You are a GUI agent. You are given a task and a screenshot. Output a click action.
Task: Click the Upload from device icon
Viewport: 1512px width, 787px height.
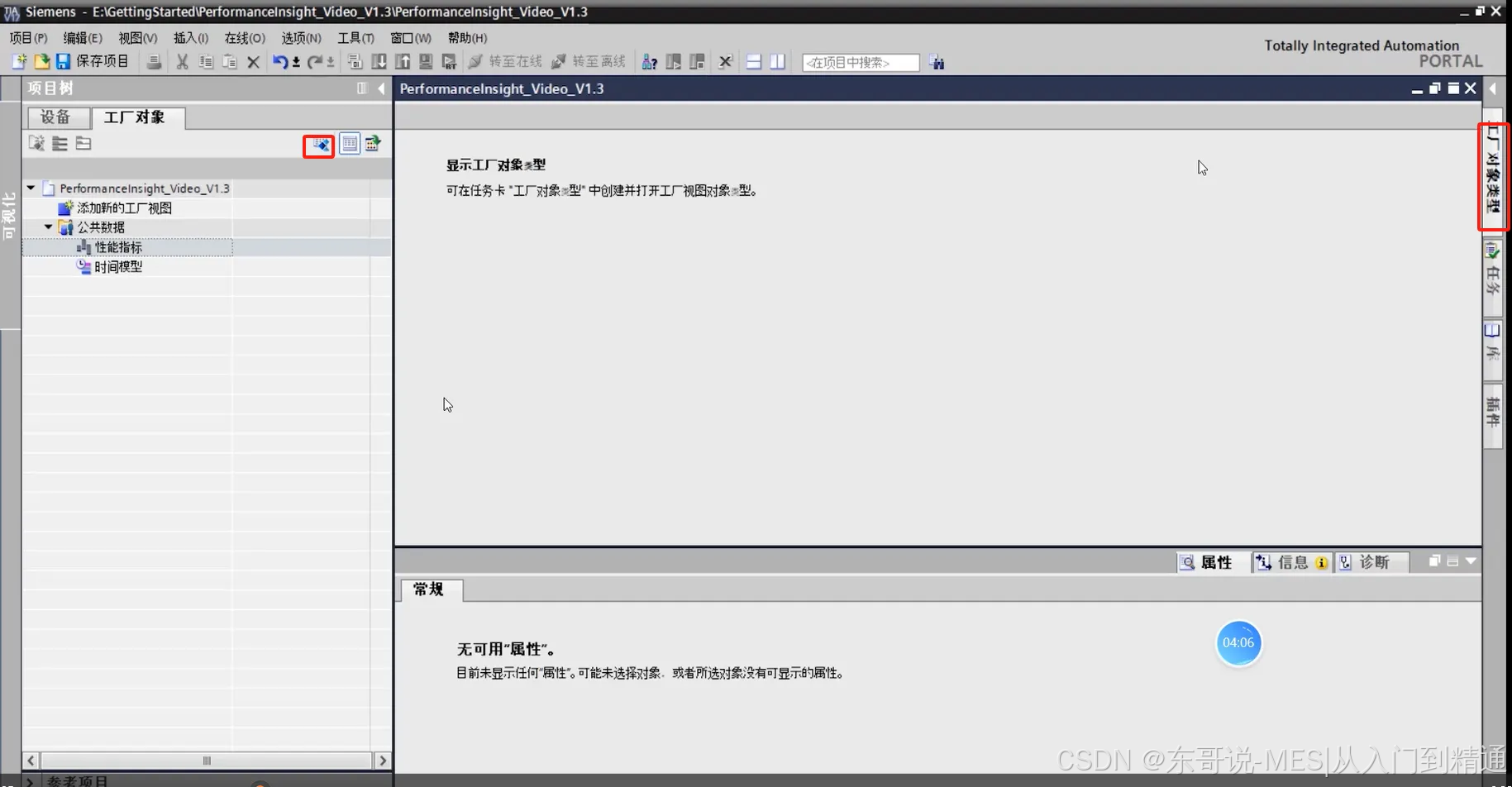tap(403, 62)
